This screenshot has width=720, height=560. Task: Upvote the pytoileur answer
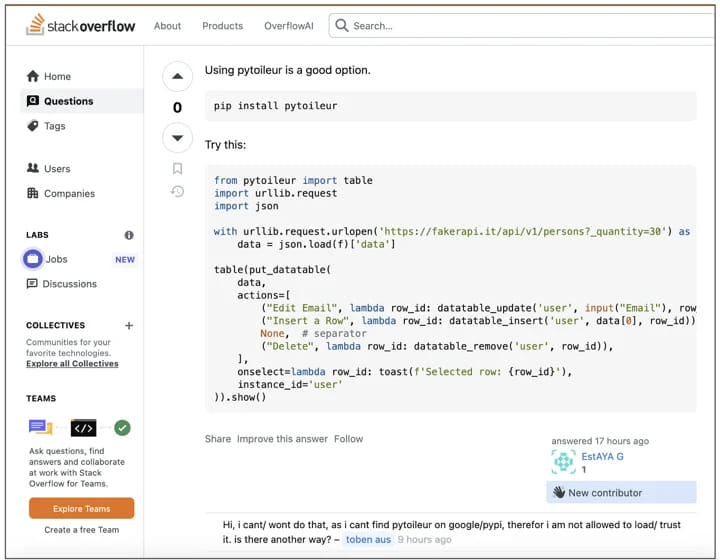pos(177,76)
